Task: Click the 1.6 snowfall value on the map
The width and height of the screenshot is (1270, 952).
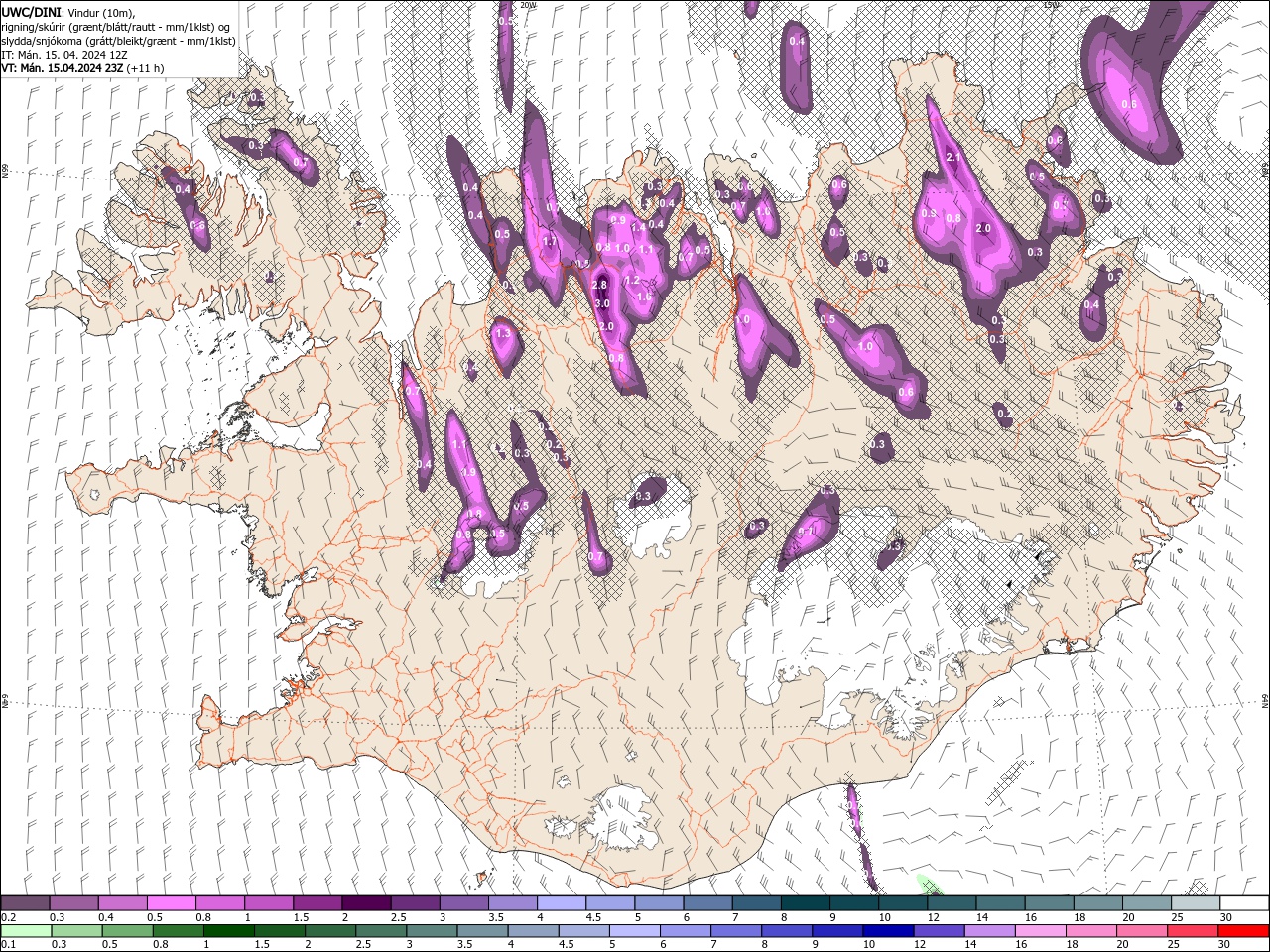Action: [x=644, y=297]
